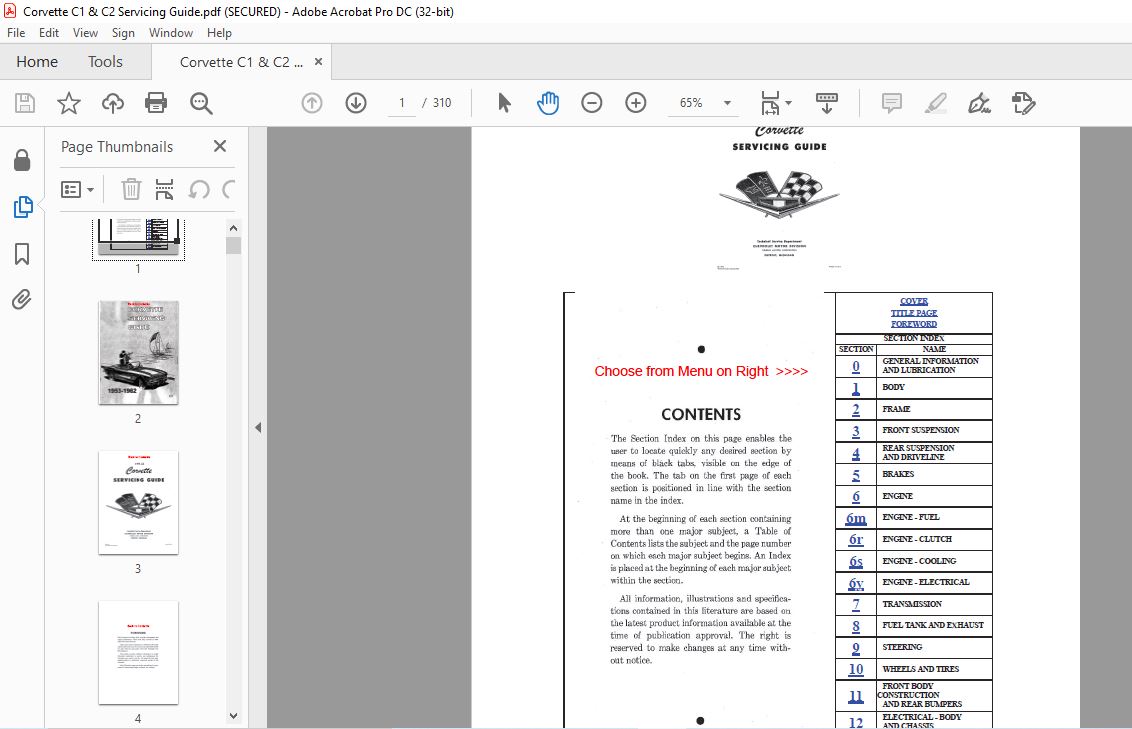1132x729 pixels.
Task: Click the FOREWORD link
Action: point(914,324)
